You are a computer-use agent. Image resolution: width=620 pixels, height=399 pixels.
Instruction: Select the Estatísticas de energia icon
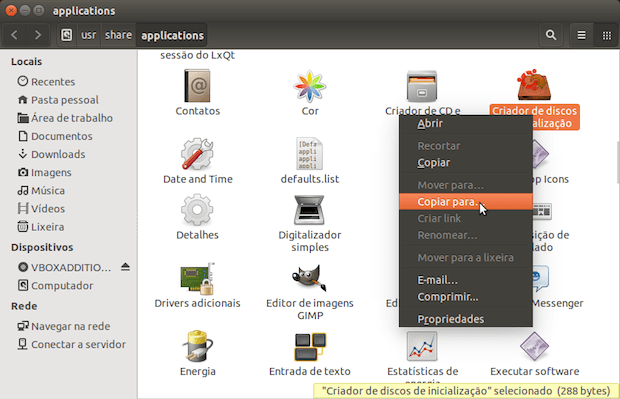(422, 346)
